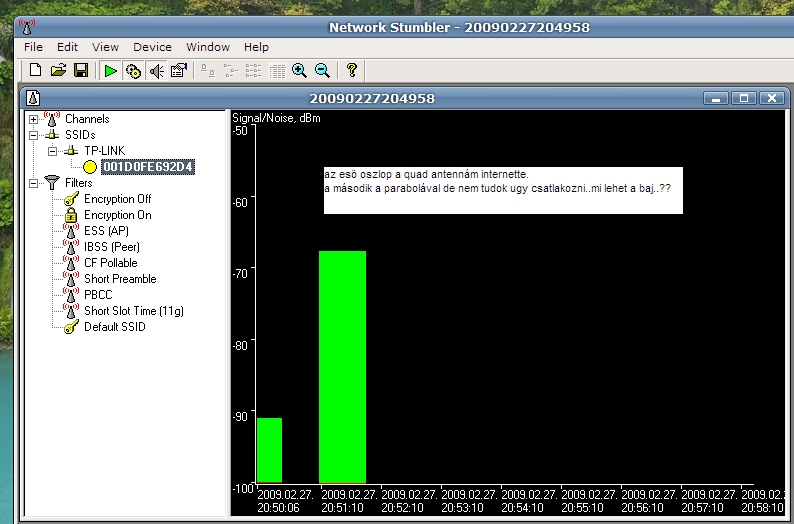Screen dimensions: 794x524
Task: Click the Network Stumbler app icon in title bar
Action: point(27,27)
